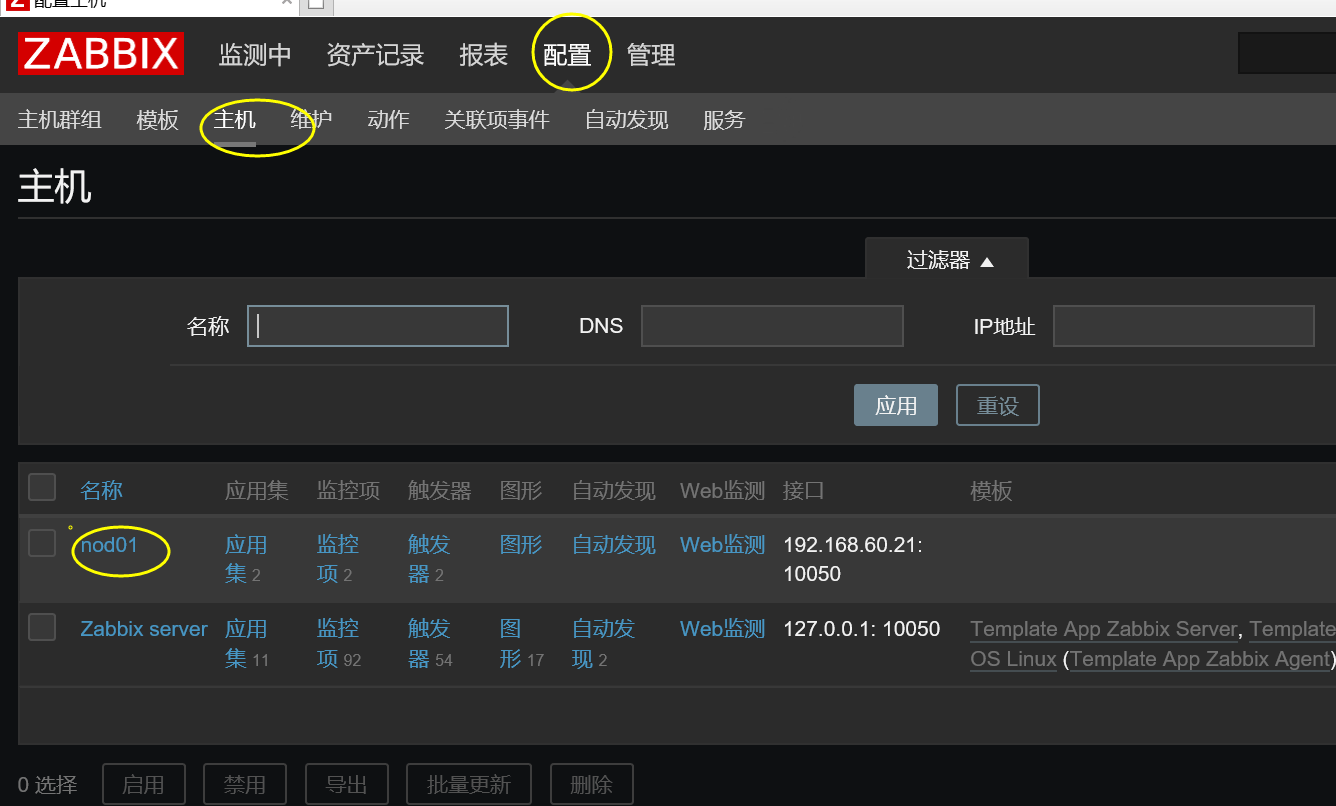Go to 模板 submenu
Image resolution: width=1336 pixels, height=806 pixels.
tap(157, 120)
